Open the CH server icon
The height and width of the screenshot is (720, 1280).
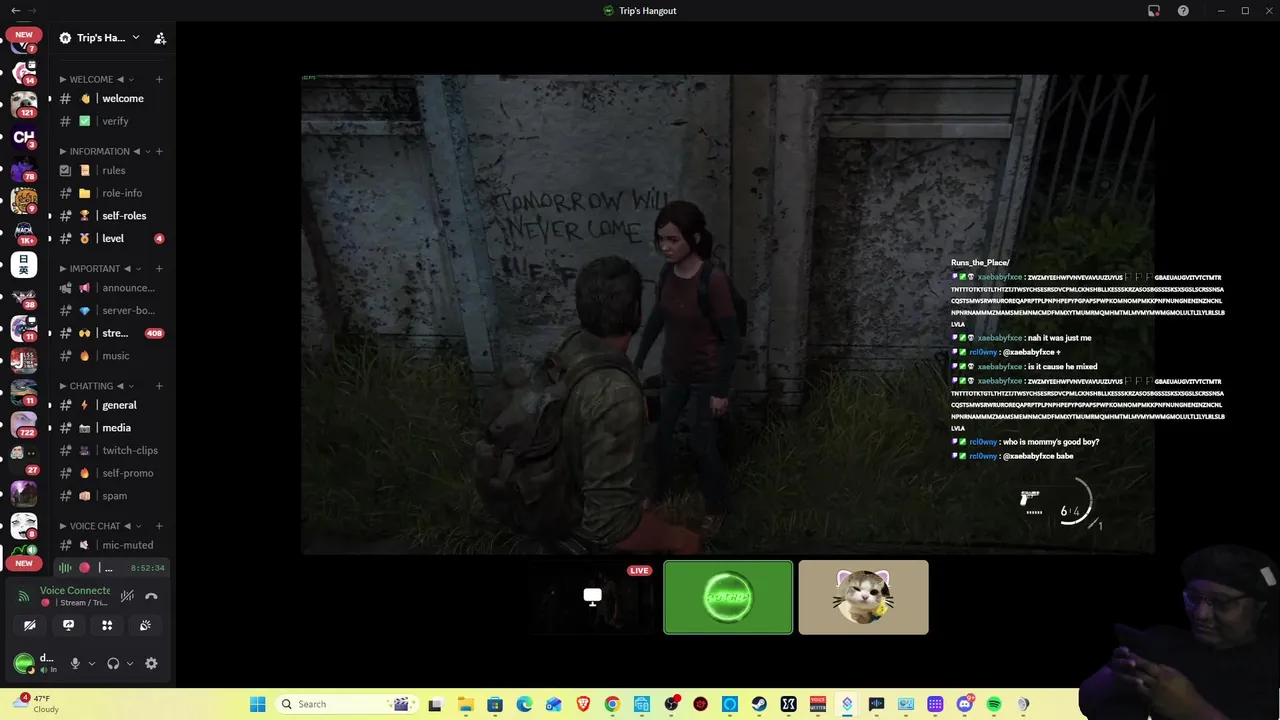[x=24, y=137]
